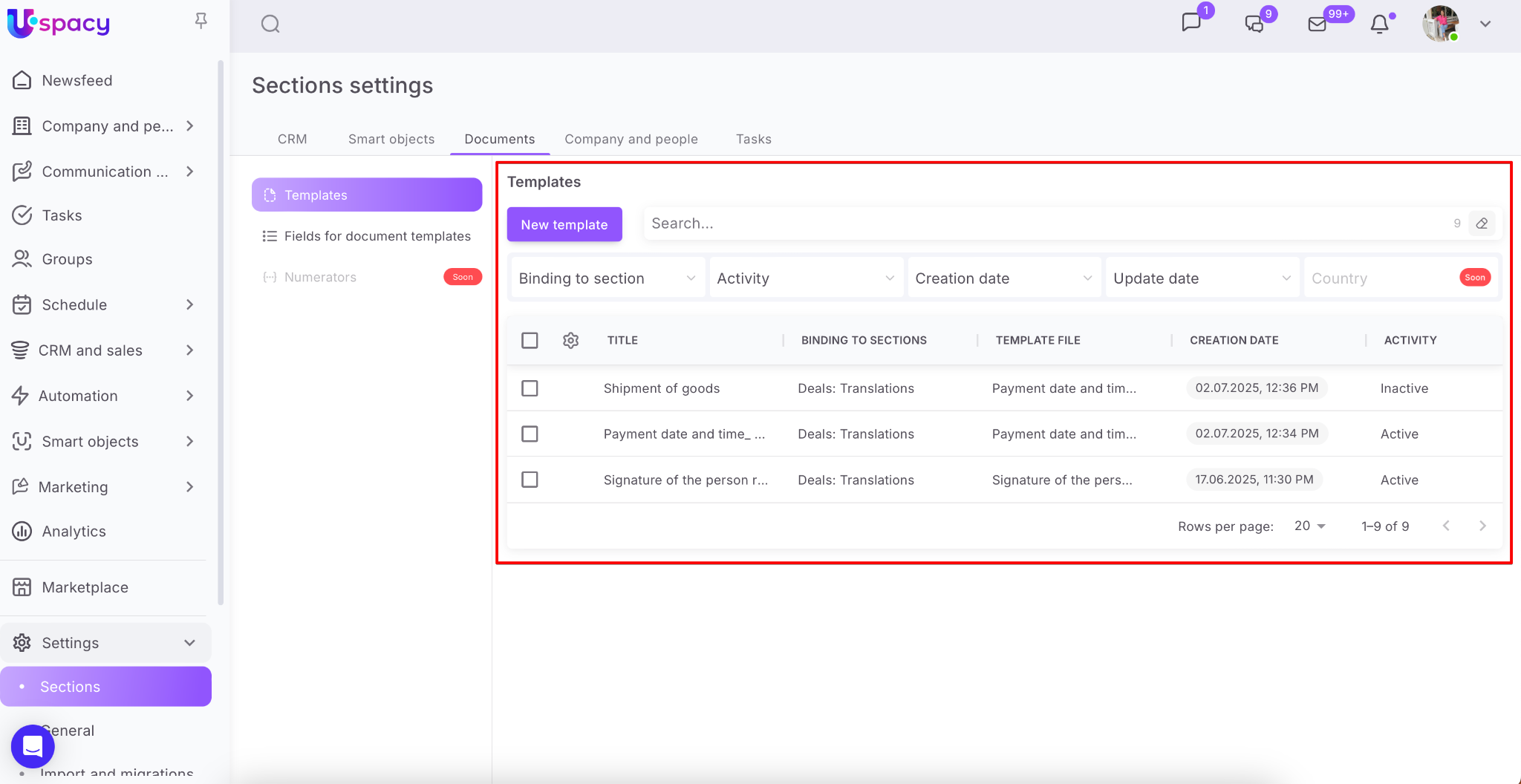This screenshot has width=1521, height=784.
Task: Open the chat messages icon with 1 badge
Action: coord(1191,22)
